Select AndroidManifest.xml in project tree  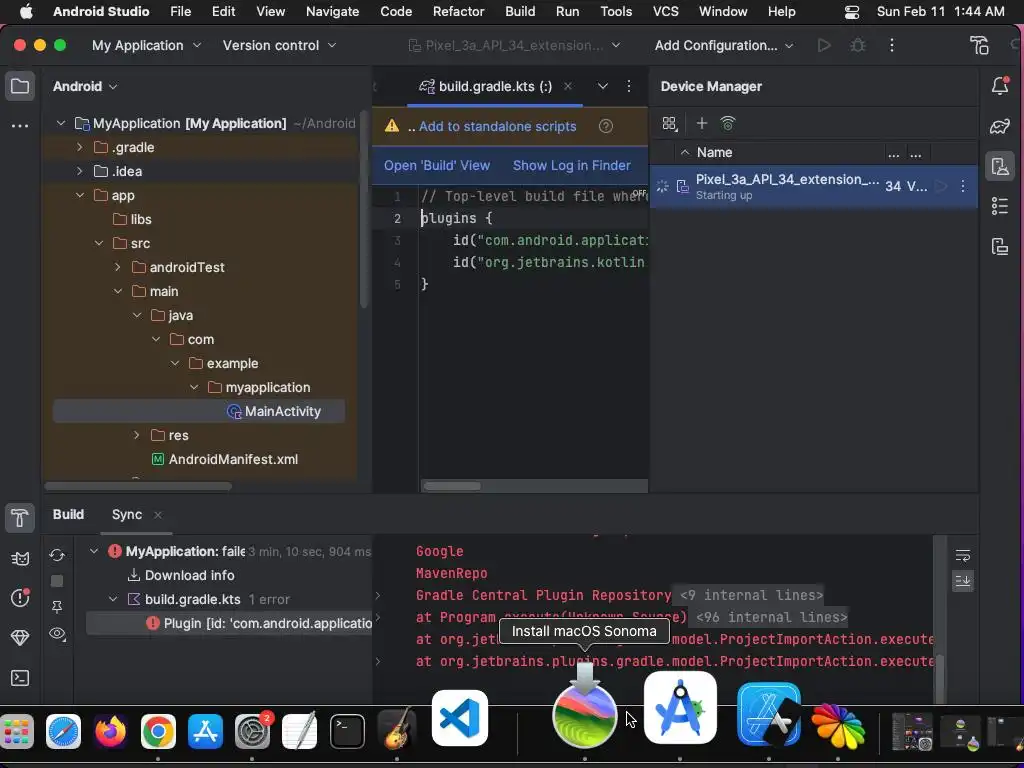[225, 459]
